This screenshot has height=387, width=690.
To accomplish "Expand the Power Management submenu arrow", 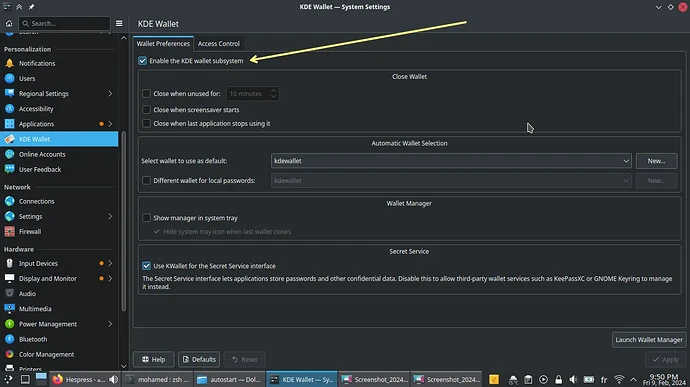I will tap(110, 324).
